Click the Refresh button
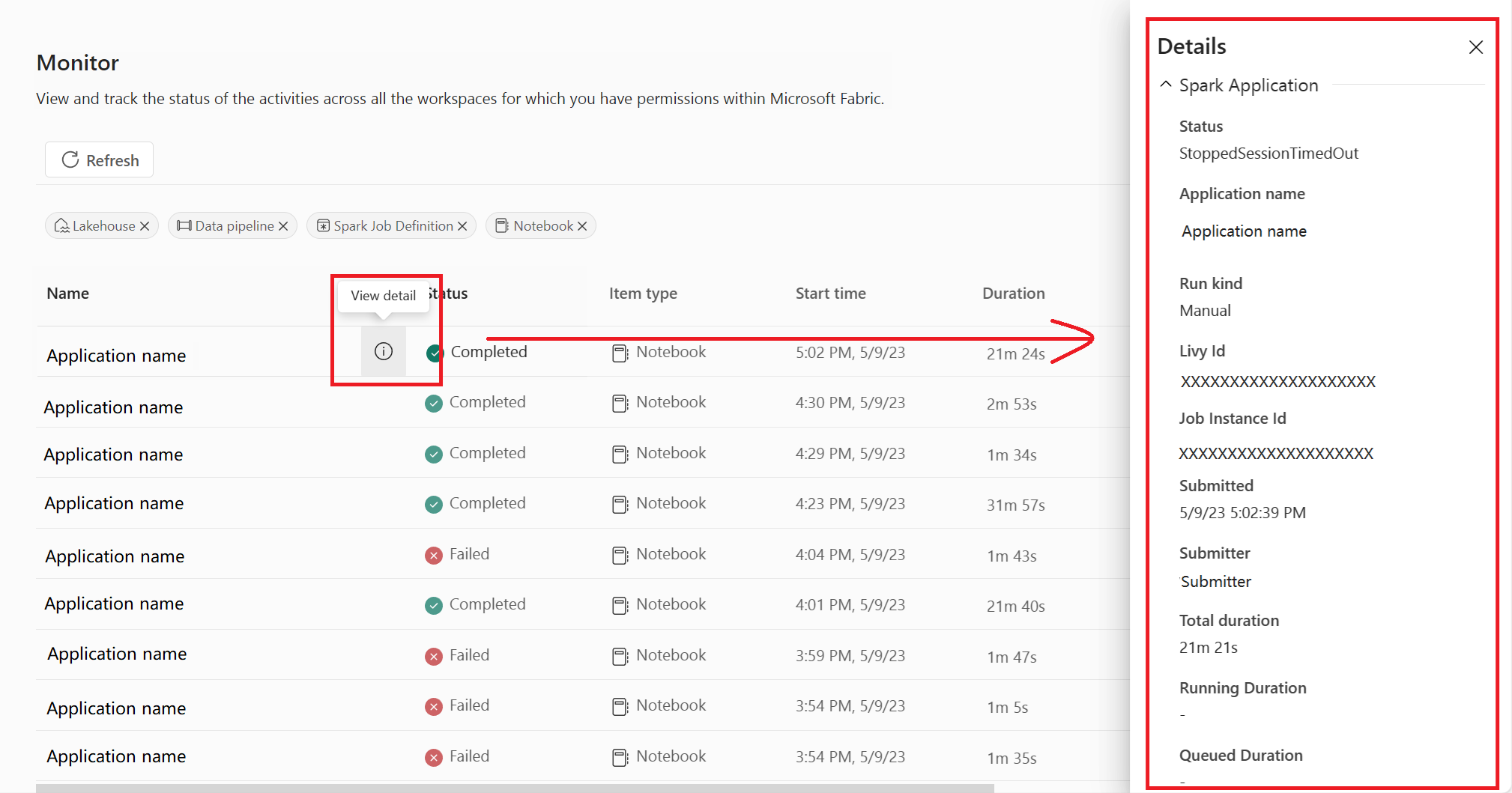The height and width of the screenshot is (793, 1512). click(x=100, y=160)
